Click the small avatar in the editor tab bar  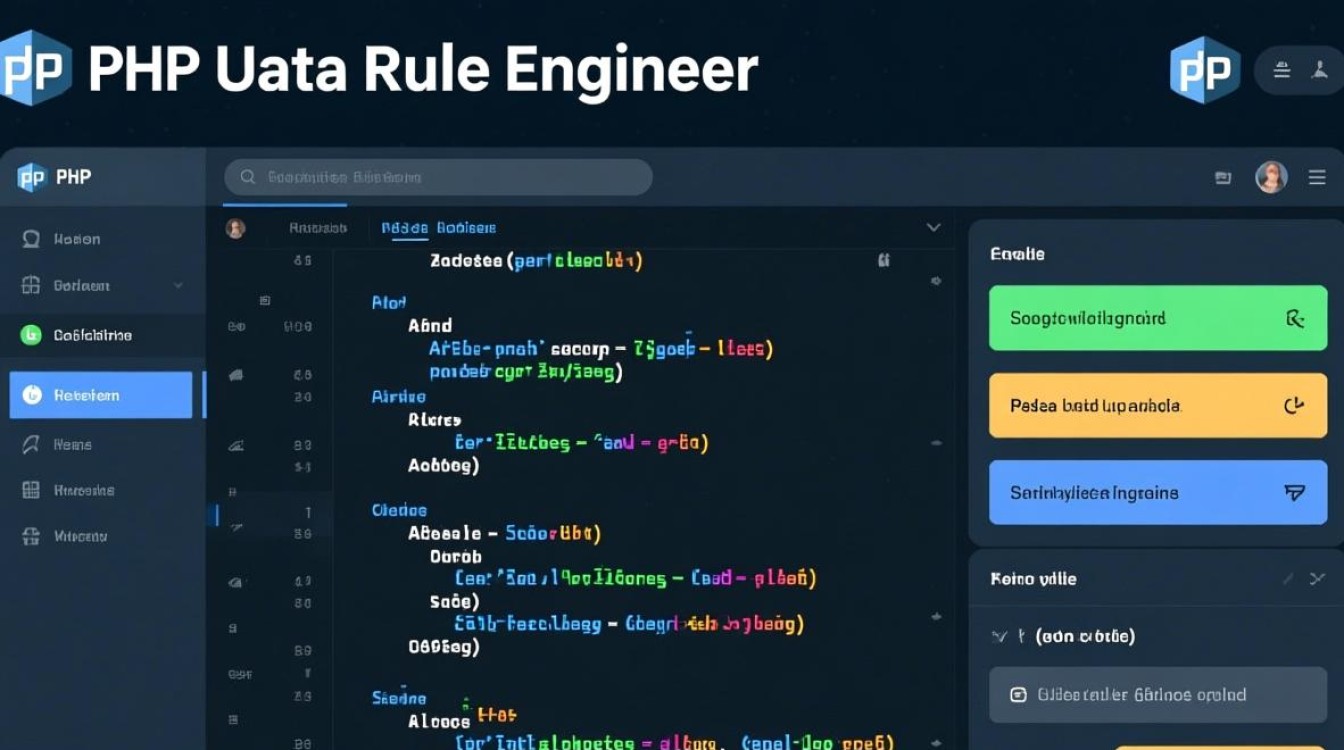236,229
